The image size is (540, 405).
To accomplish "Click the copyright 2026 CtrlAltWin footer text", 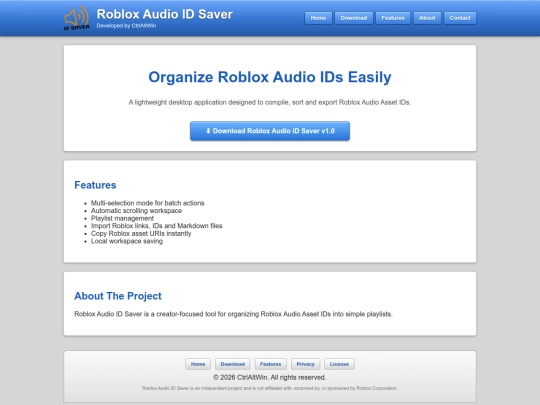I will pyautogui.click(x=270, y=377).
